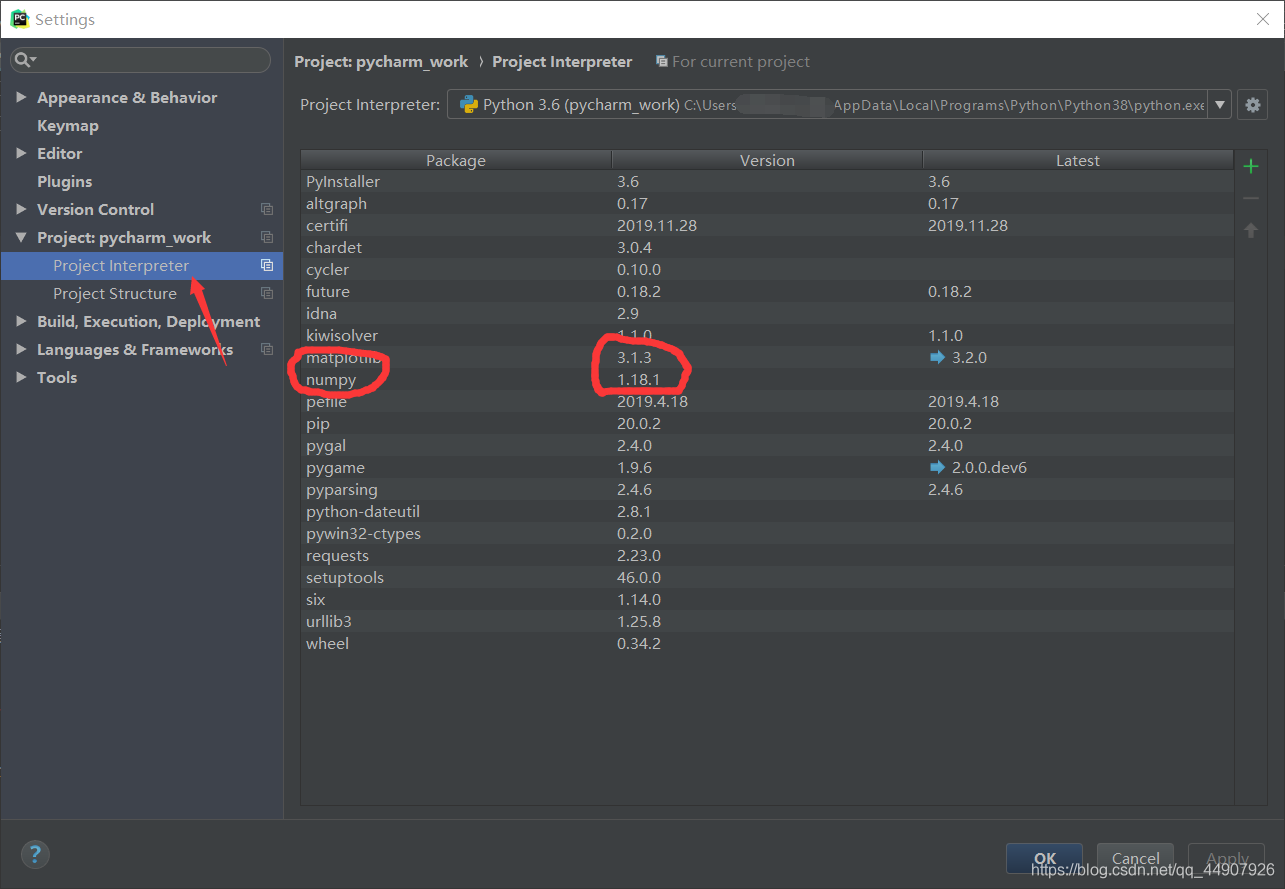Click the For current project label
Image resolution: width=1285 pixels, height=889 pixels.
click(741, 61)
